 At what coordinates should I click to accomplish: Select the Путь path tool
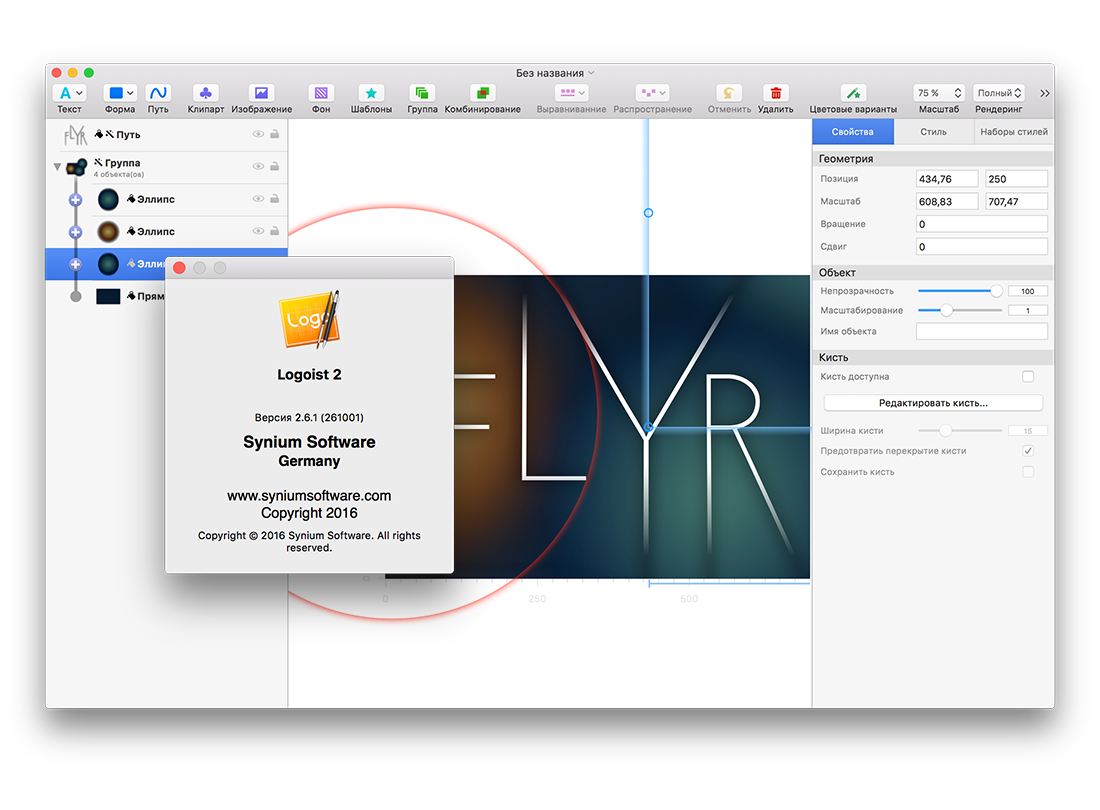(x=158, y=93)
